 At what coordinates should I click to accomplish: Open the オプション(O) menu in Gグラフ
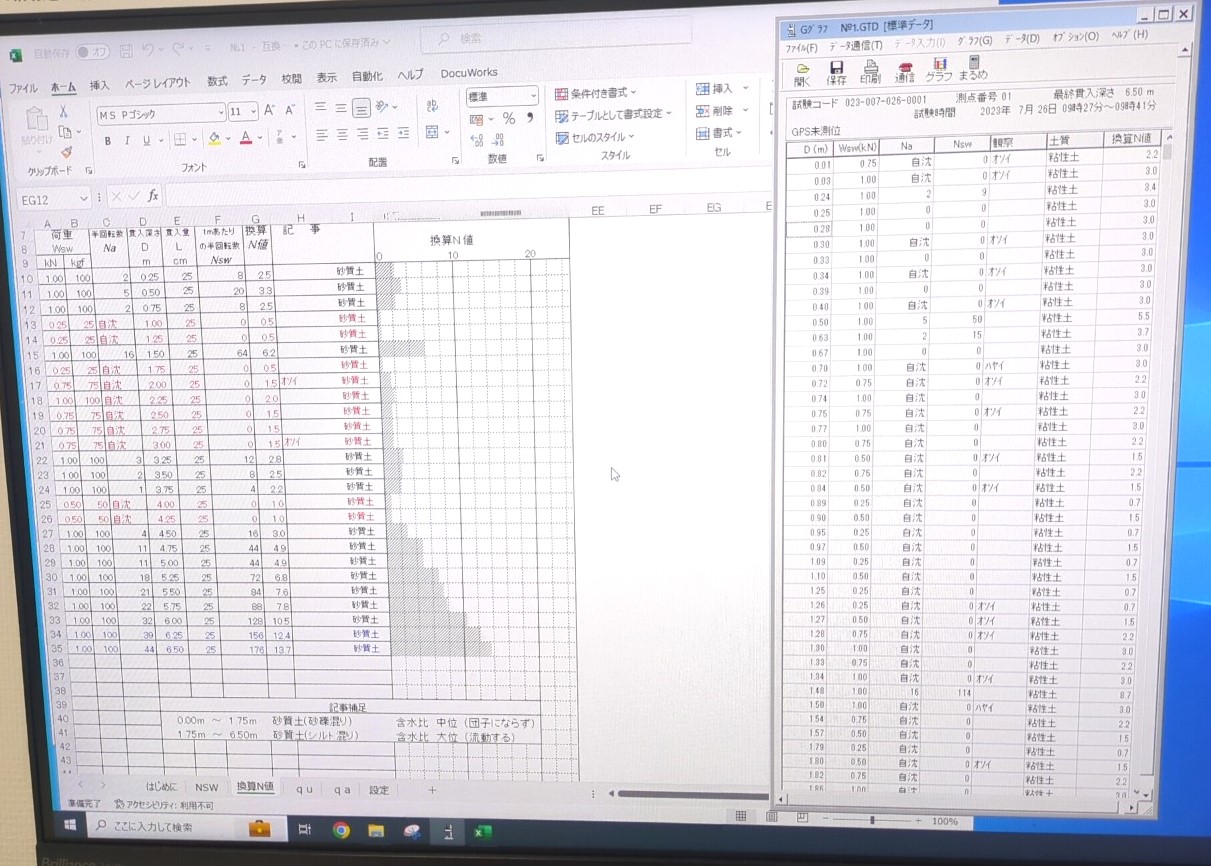[1075, 37]
